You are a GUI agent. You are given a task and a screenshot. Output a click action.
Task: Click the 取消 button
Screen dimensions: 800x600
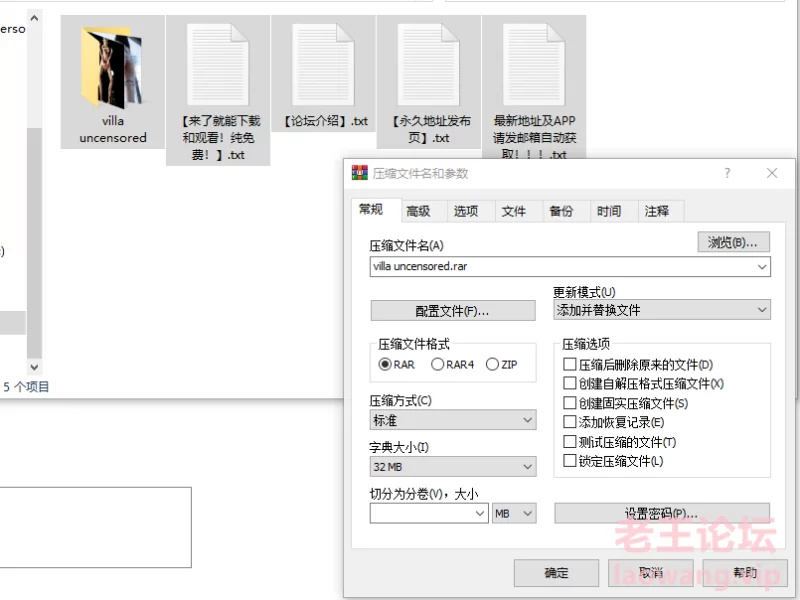[x=651, y=573]
